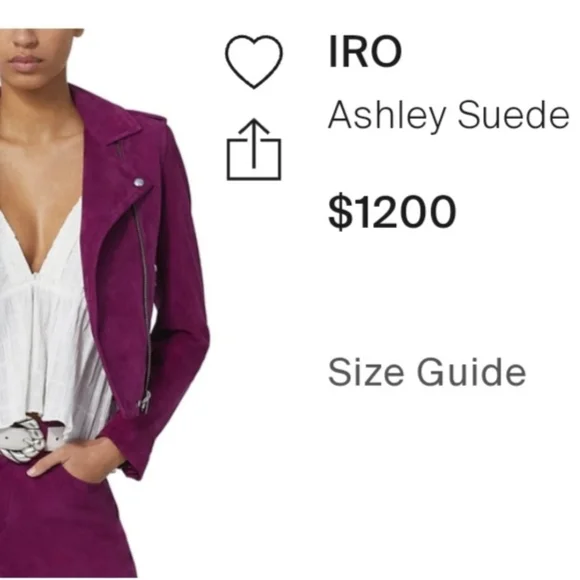
Task: Open the product photo of the model
Action: (x=105, y=303)
